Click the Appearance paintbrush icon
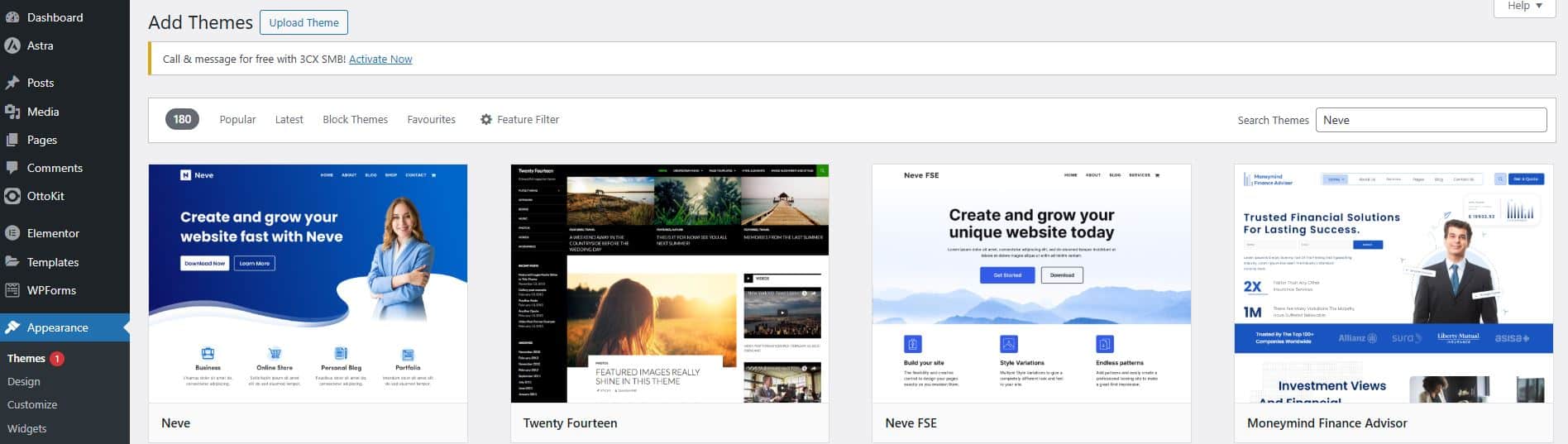Viewport: 1568px width, 444px height. pyautogui.click(x=12, y=327)
